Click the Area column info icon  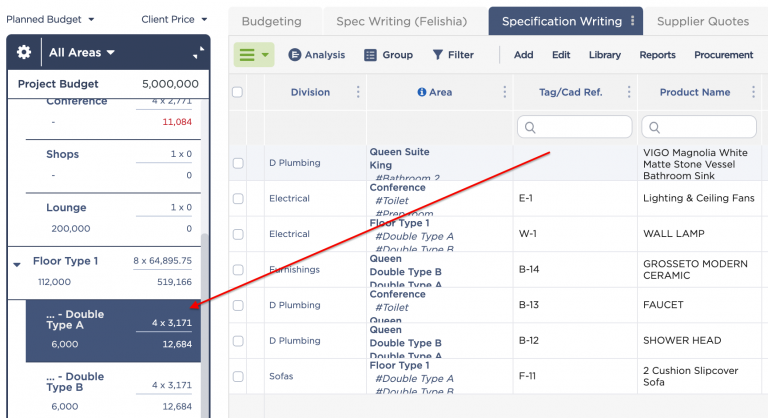tap(422, 92)
